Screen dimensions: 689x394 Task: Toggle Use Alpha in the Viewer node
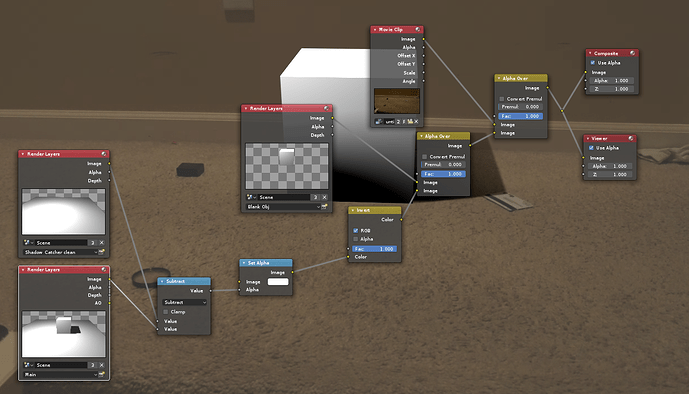pyautogui.click(x=591, y=148)
